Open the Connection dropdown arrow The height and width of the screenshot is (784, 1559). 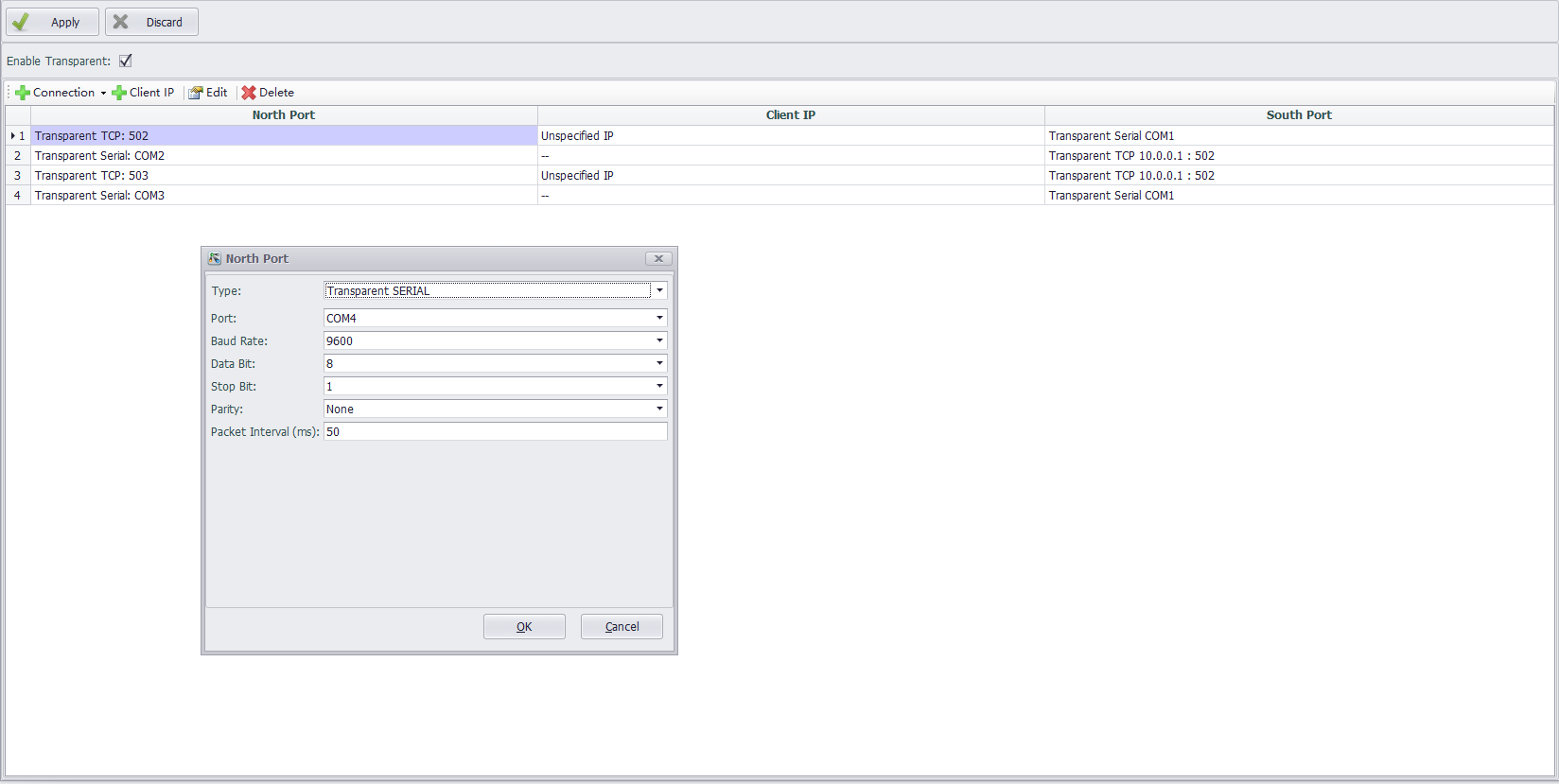pos(103,93)
